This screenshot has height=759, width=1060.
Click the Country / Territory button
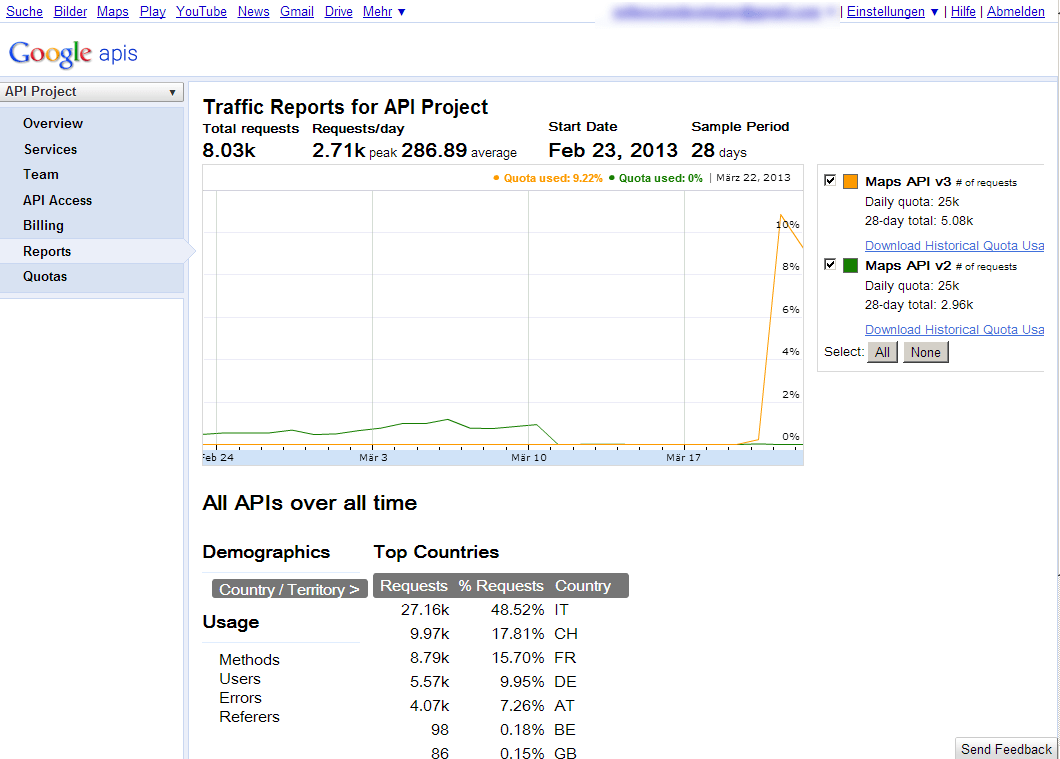tap(289, 589)
